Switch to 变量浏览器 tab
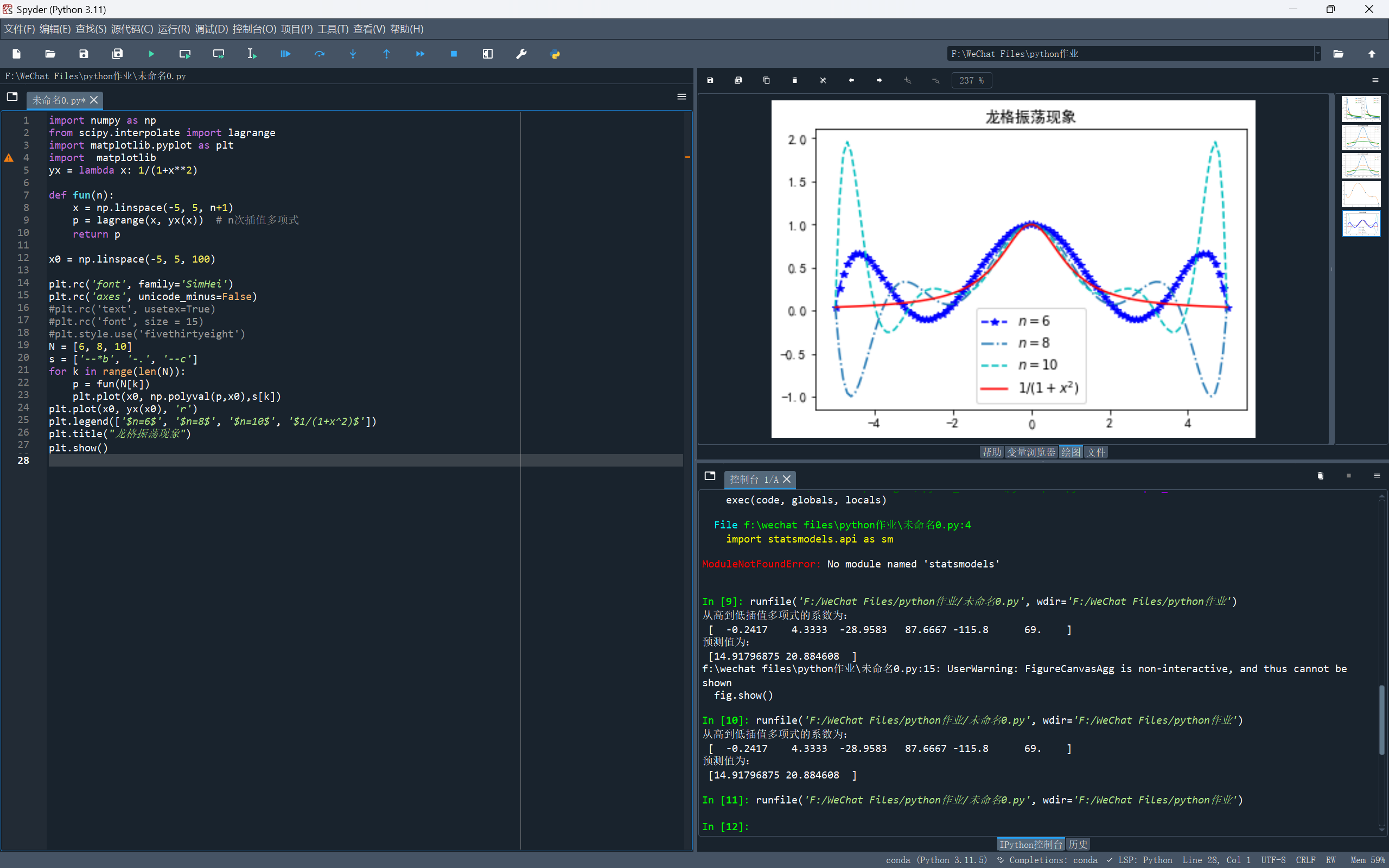The height and width of the screenshot is (868, 1389). tap(1031, 452)
